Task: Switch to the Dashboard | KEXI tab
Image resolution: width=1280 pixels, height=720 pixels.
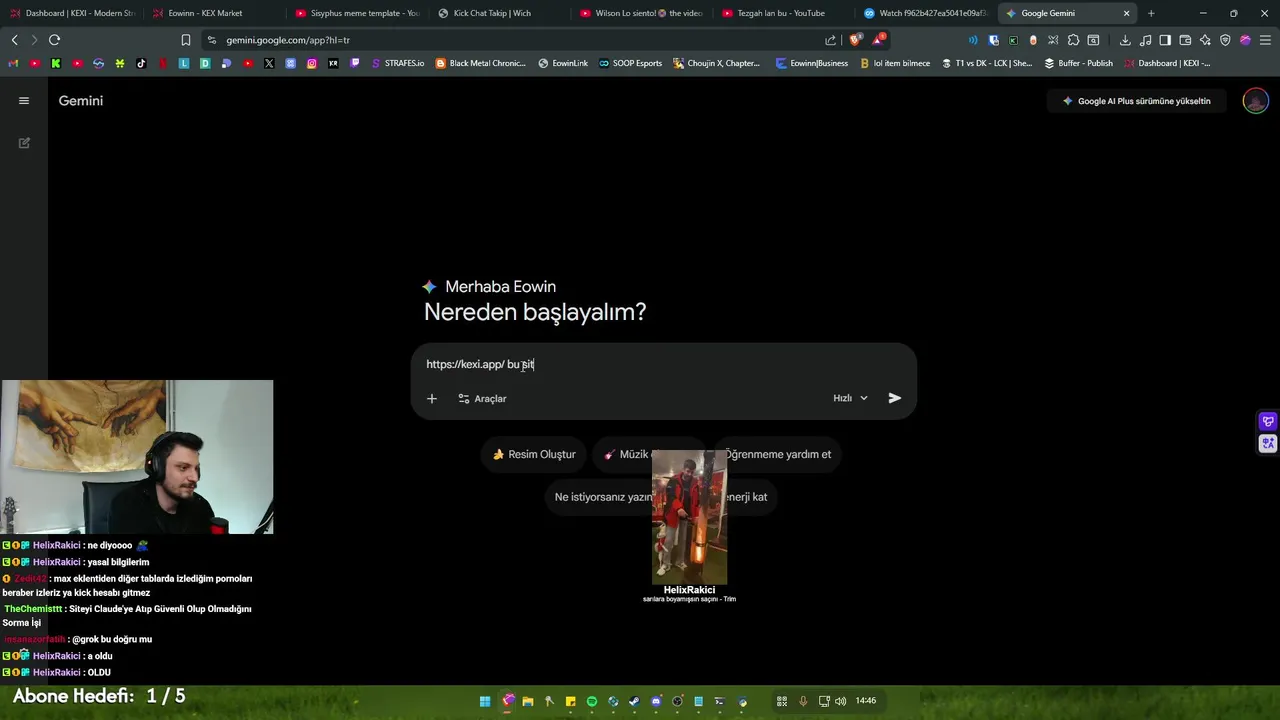Action: click(x=72, y=13)
